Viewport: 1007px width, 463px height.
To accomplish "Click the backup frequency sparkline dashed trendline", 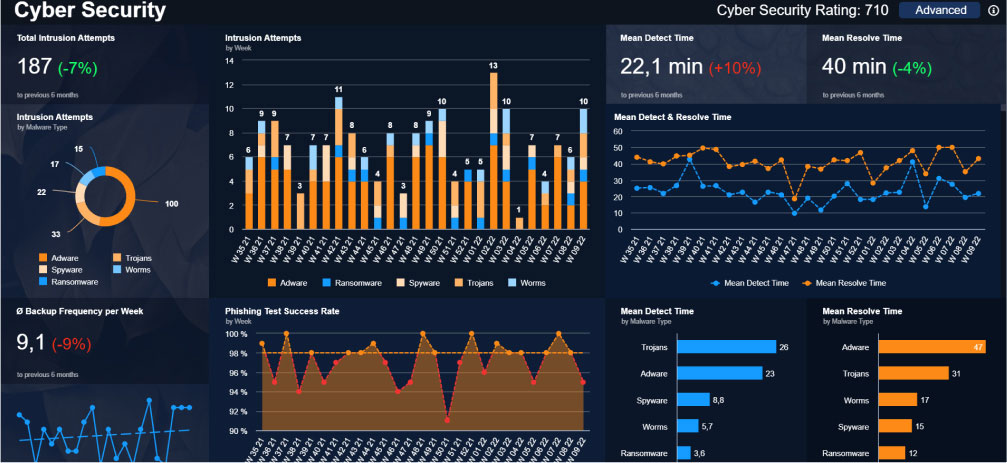I will (x=105, y=435).
